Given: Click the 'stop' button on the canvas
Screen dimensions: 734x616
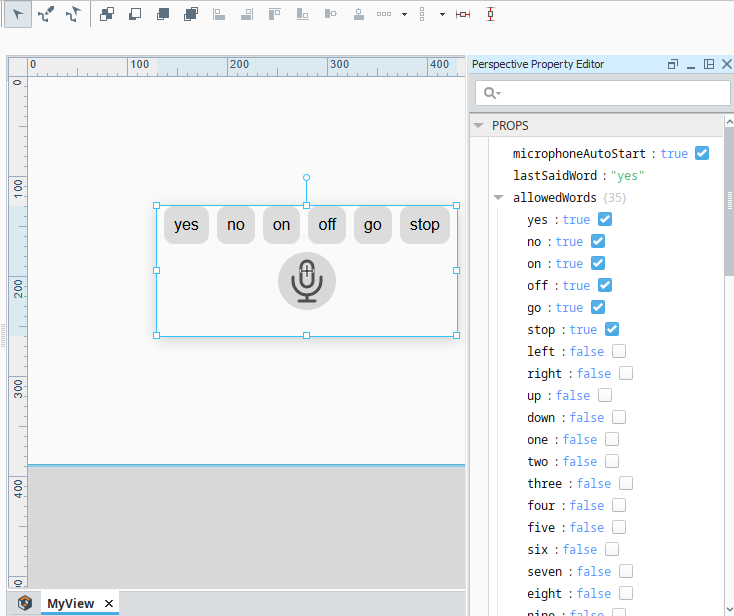Looking at the screenshot, I should coord(425,225).
